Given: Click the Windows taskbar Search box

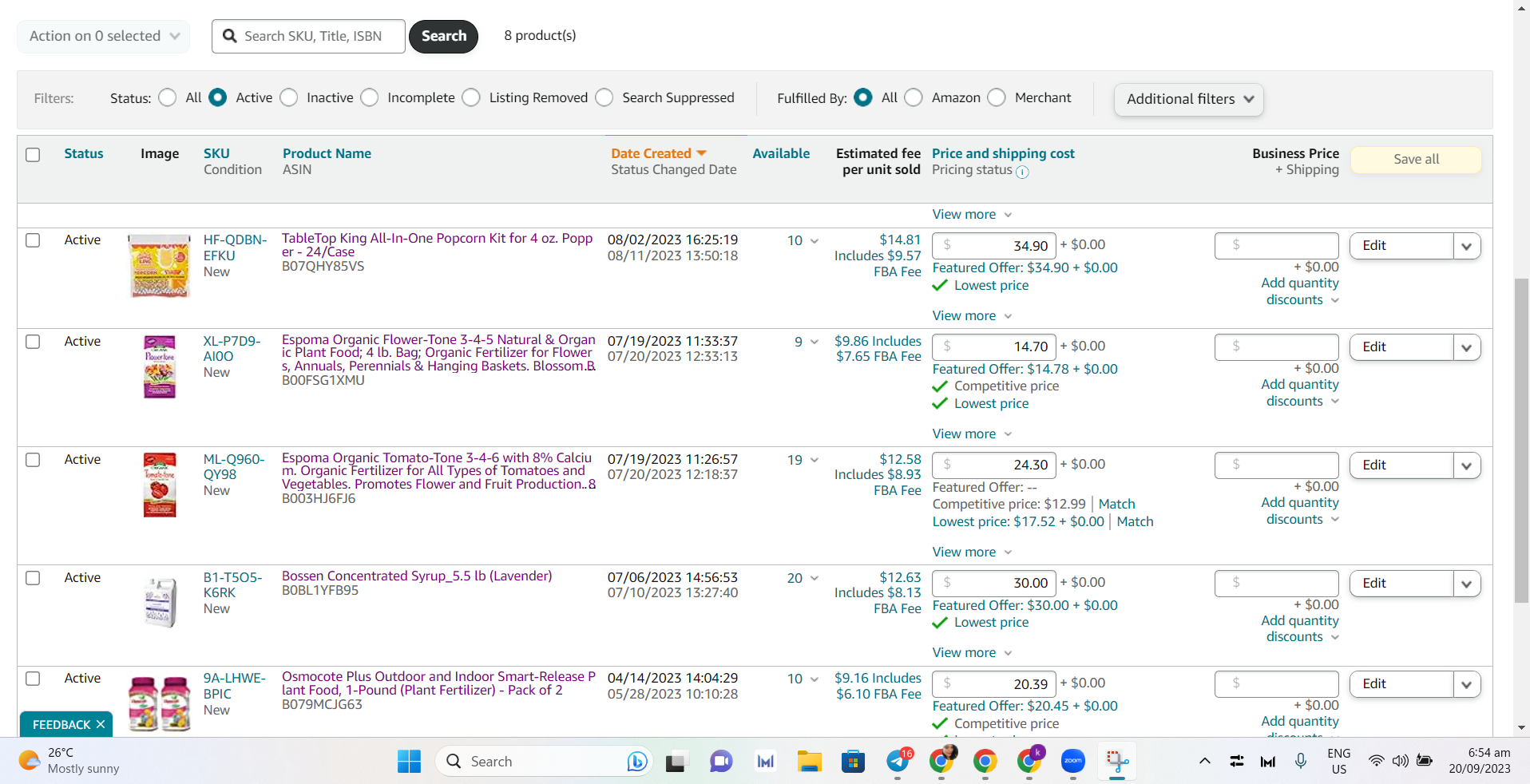Looking at the screenshot, I should pyautogui.click(x=545, y=762).
